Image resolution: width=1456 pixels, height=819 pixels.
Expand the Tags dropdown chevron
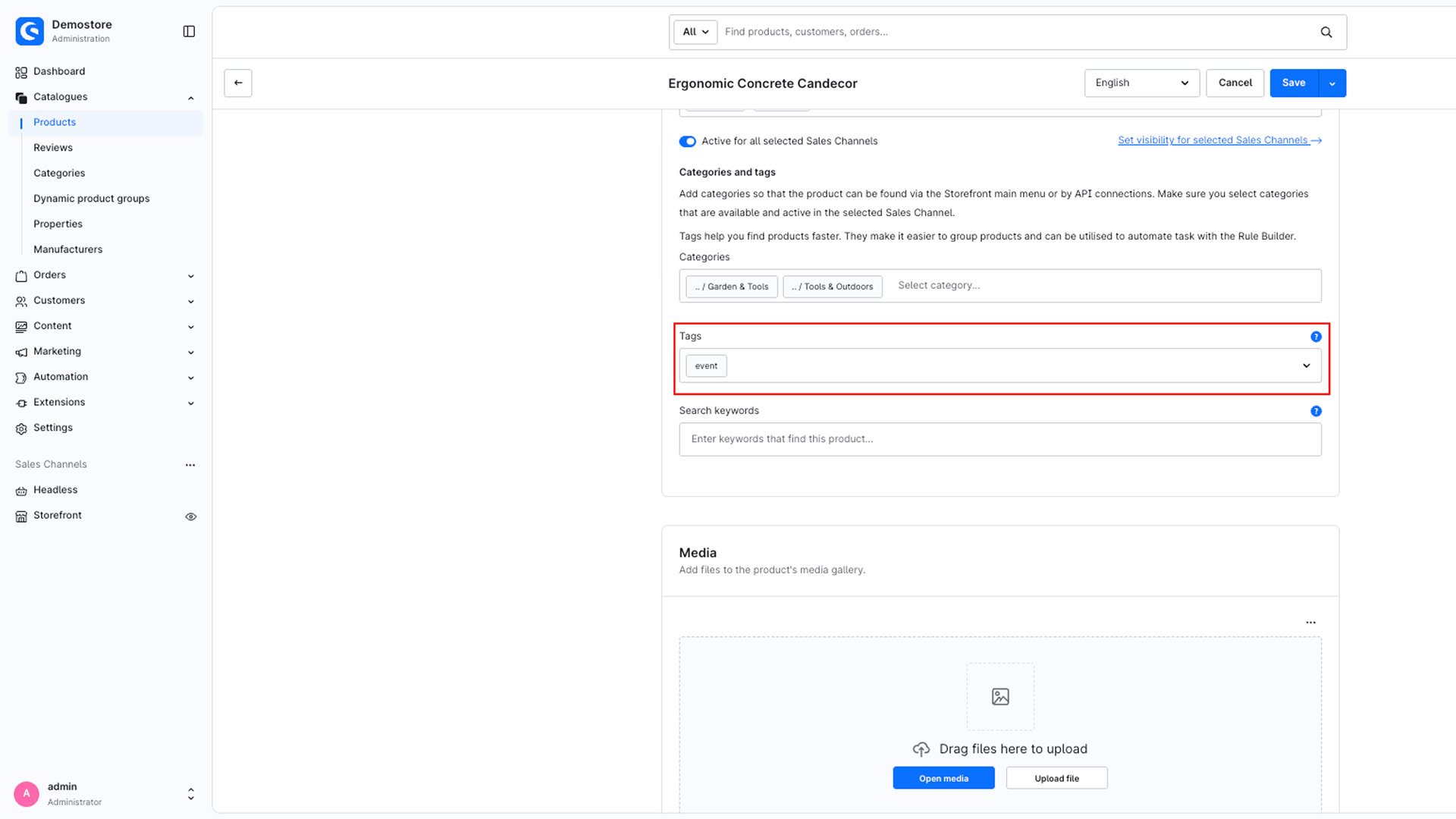pos(1307,366)
